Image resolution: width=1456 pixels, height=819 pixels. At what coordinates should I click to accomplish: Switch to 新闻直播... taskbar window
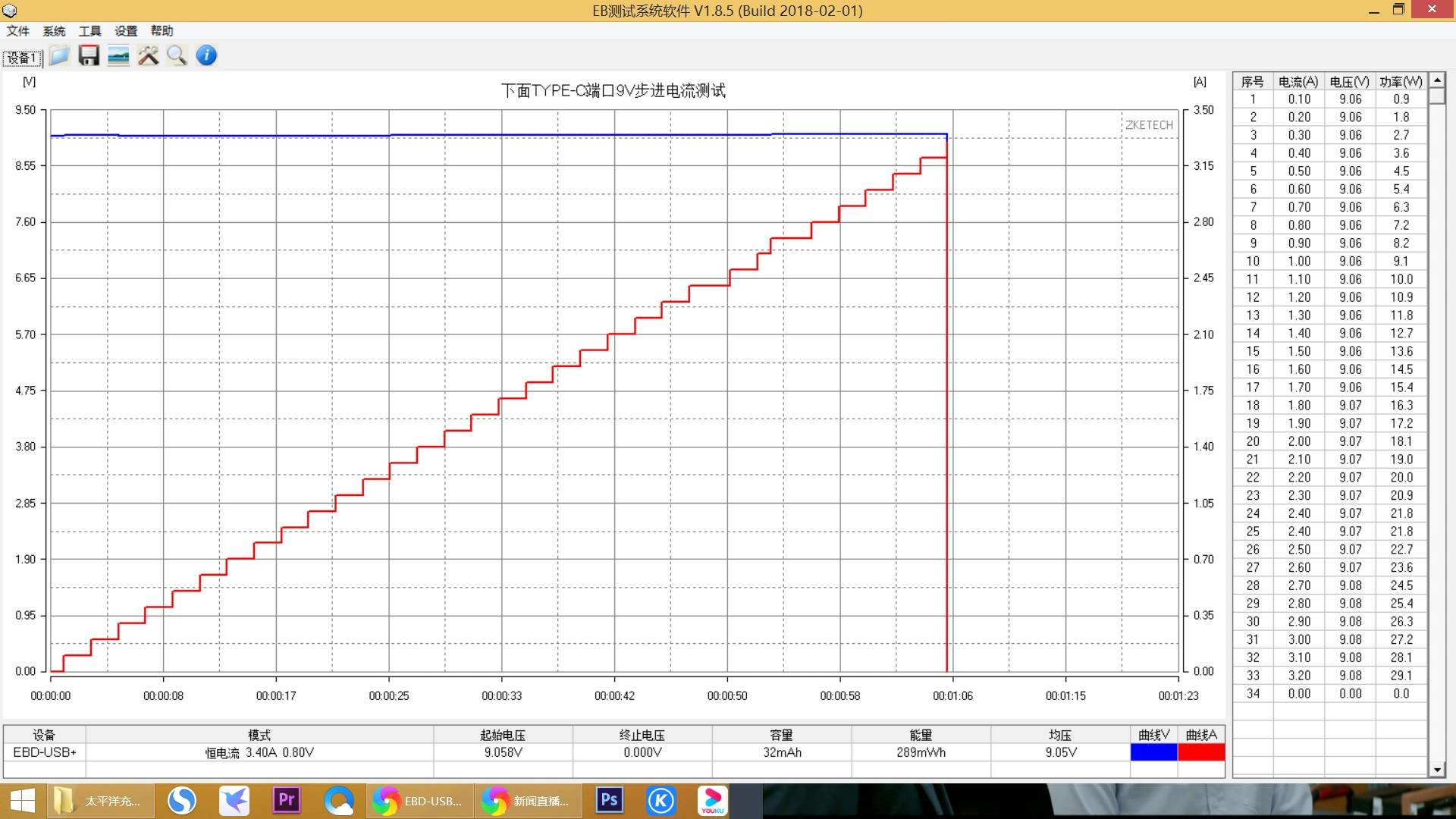[529, 801]
